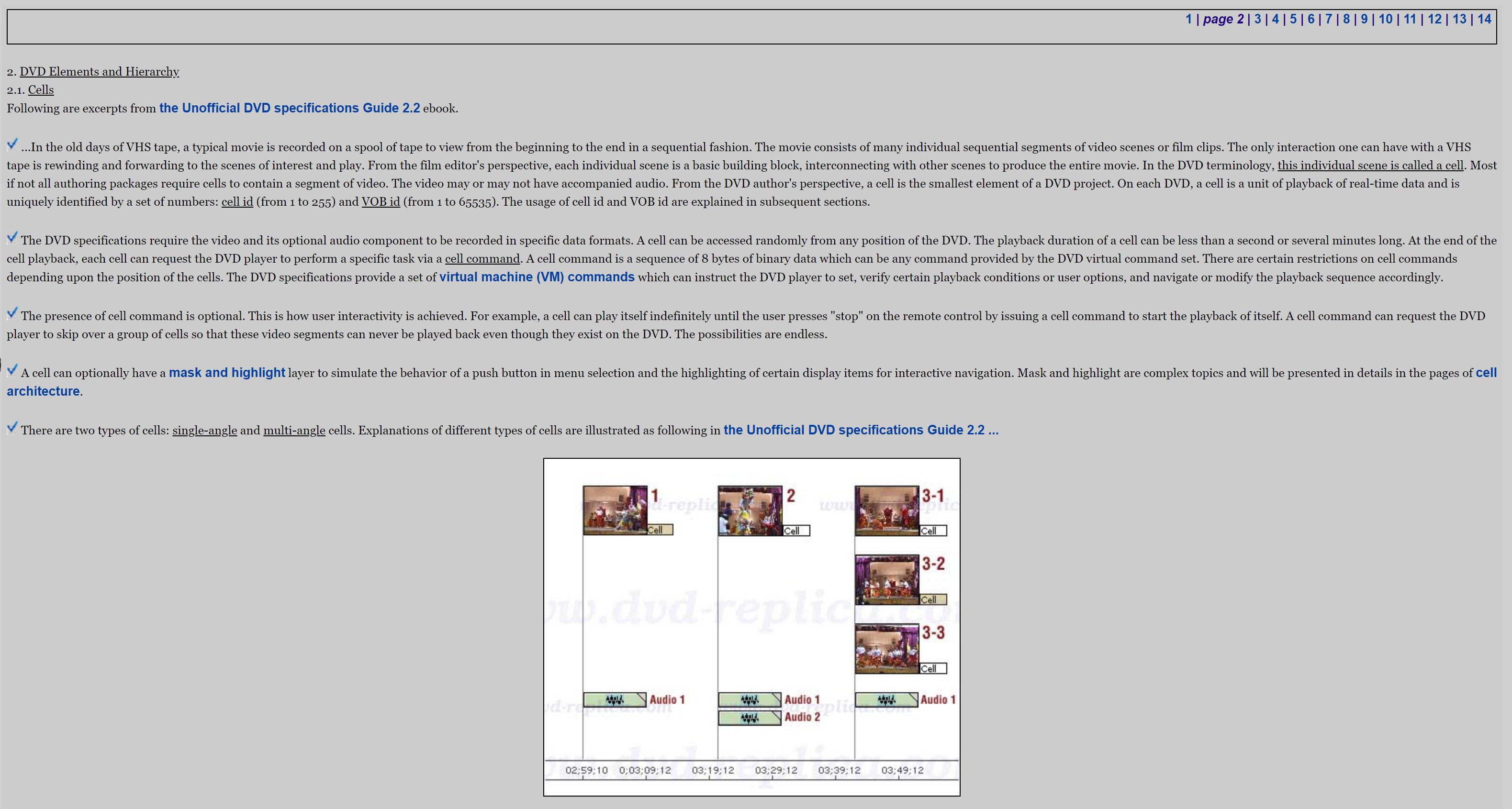
Task: Click checkmark bullet before 'A cell can optionally'
Action: (x=12, y=370)
